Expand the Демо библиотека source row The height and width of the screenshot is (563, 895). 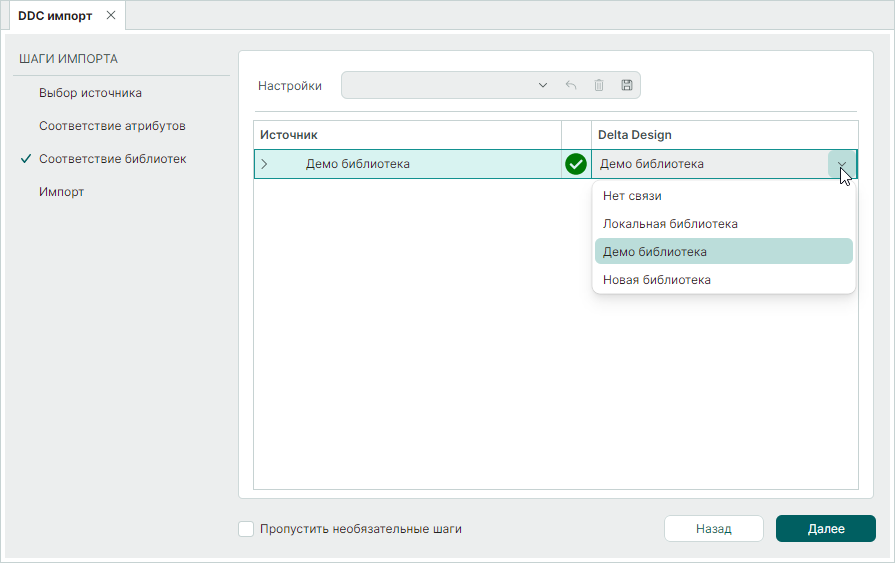[x=264, y=164]
